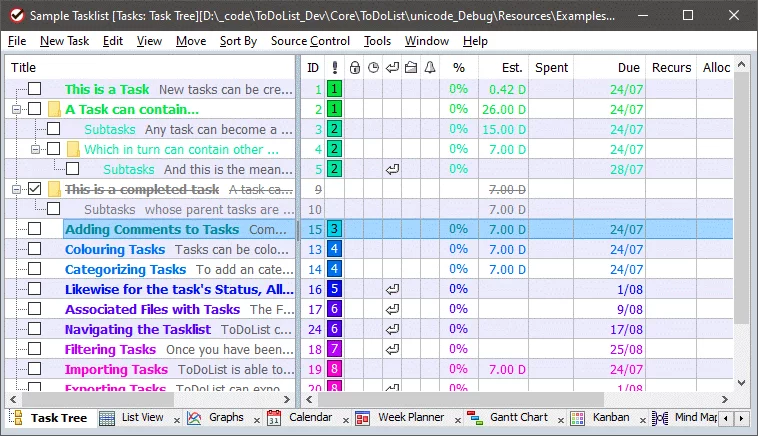Viewport: 758px width, 436px height.
Task: Click the Priority exclamation column header icon
Action: point(334,68)
